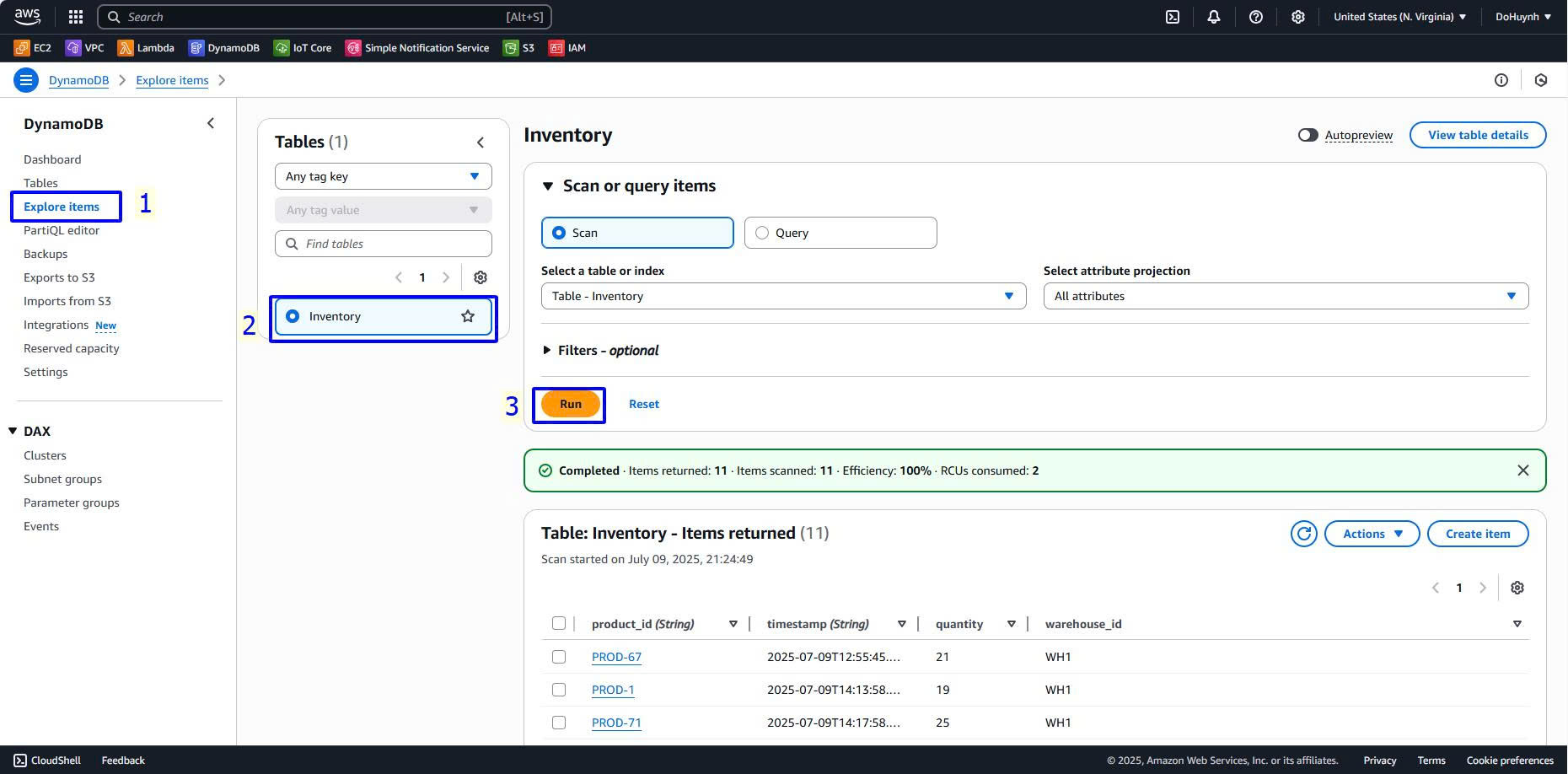Open the PROD-71 item link
1568x774 pixels.
click(x=616, y=723)
